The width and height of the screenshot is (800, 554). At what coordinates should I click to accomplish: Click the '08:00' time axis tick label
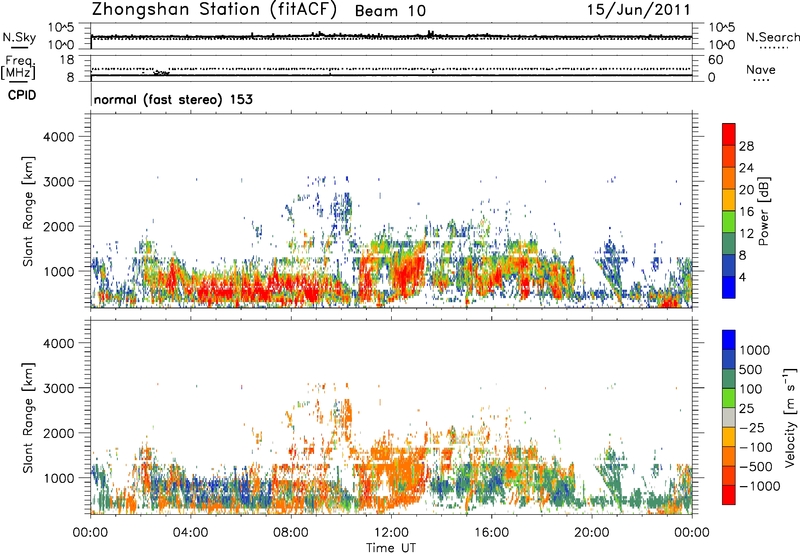tap(290, 533)
